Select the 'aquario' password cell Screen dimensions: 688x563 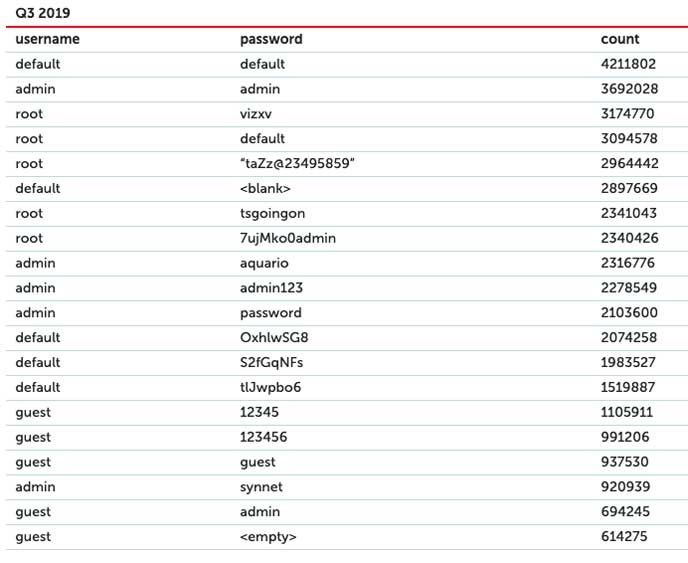pyautogui.click(x=264, y=263)
